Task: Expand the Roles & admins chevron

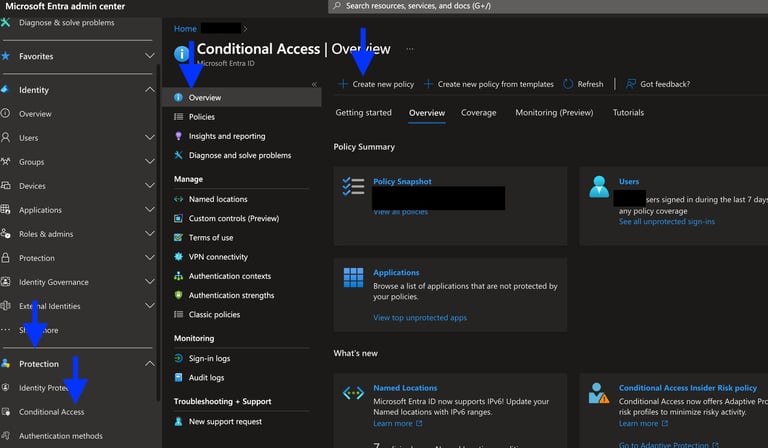Action: point(149,234)
